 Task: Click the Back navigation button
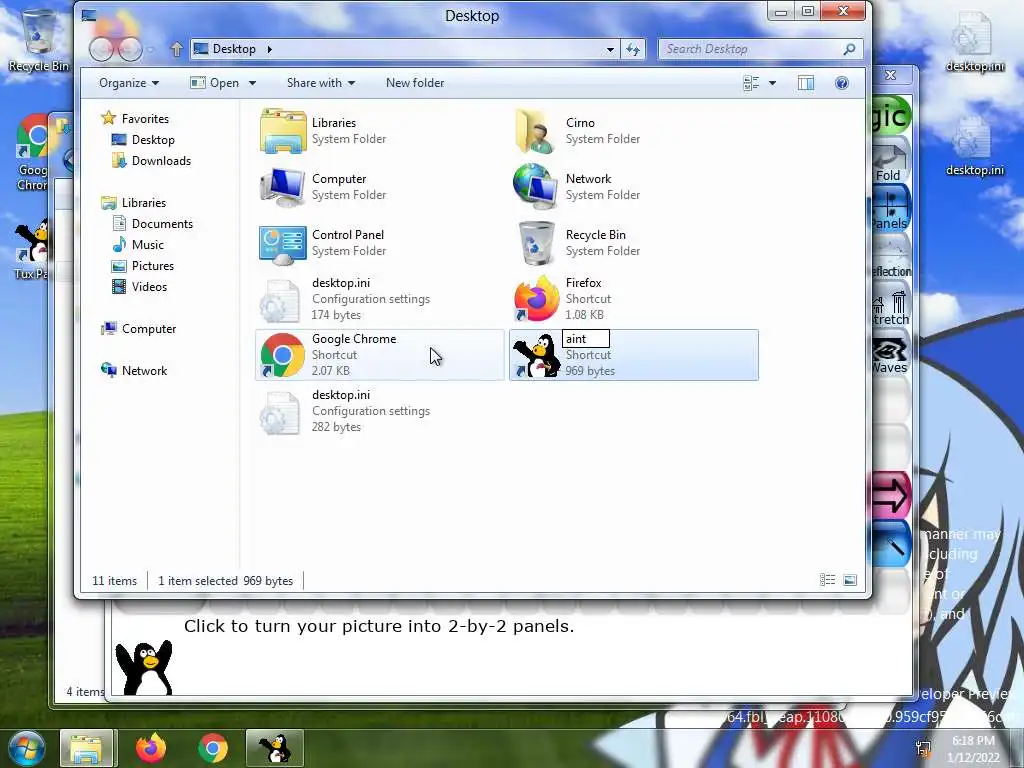coord(102,49)
